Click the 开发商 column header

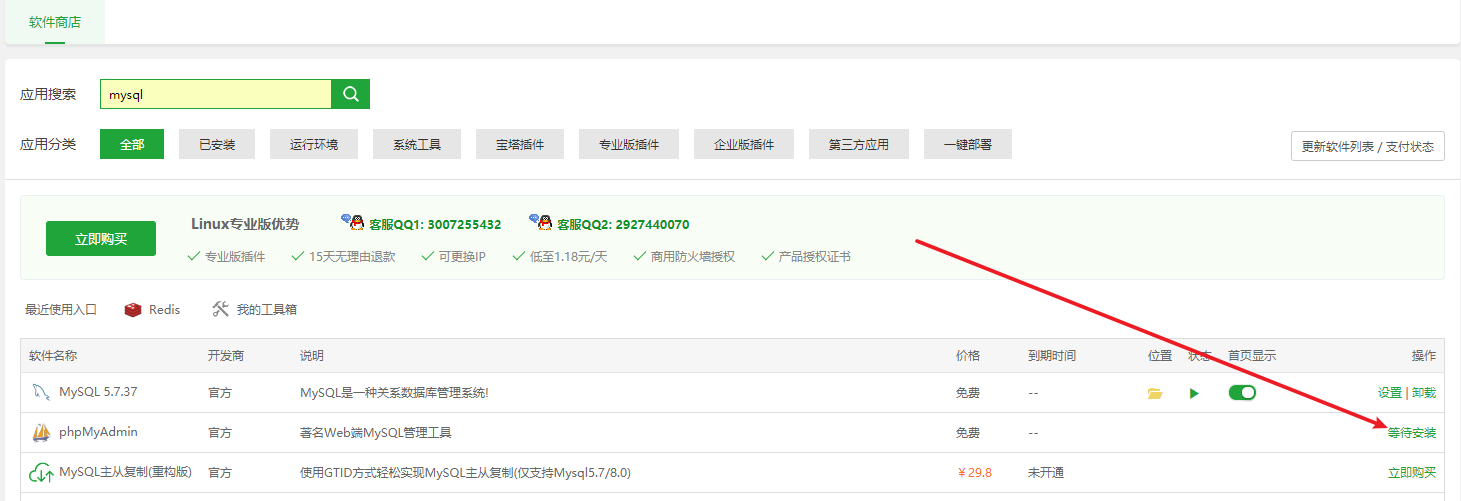point(226,356)
